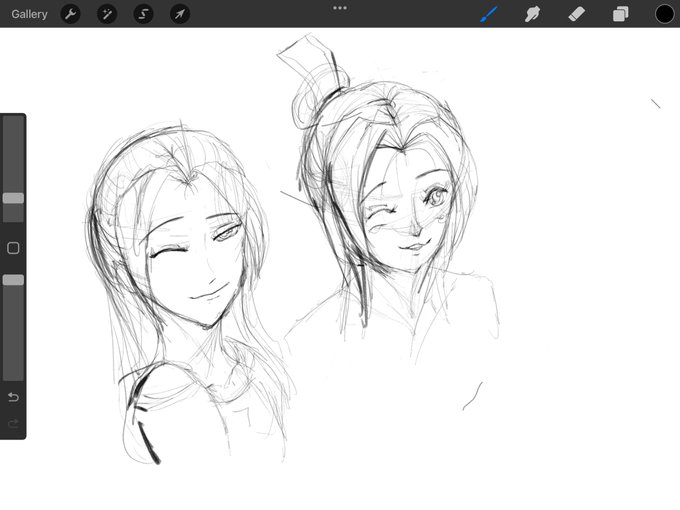Click the brush size slider handle
The width and height of the screenshot is (680, 510).
(13, 198)
